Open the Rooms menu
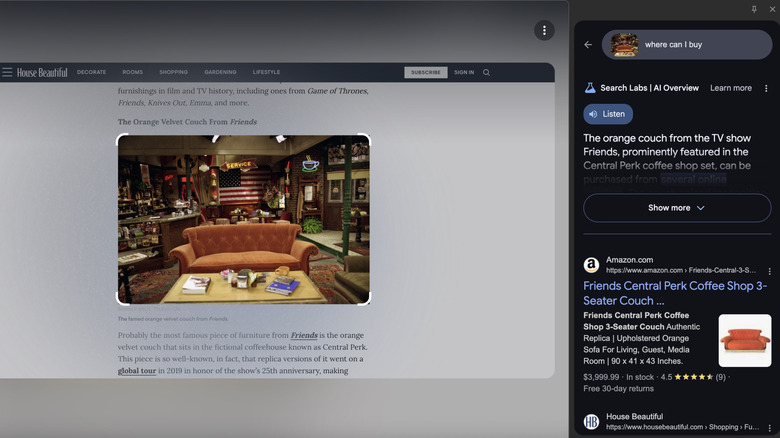This screenshot has height=438, width=780. click(132, 72)
